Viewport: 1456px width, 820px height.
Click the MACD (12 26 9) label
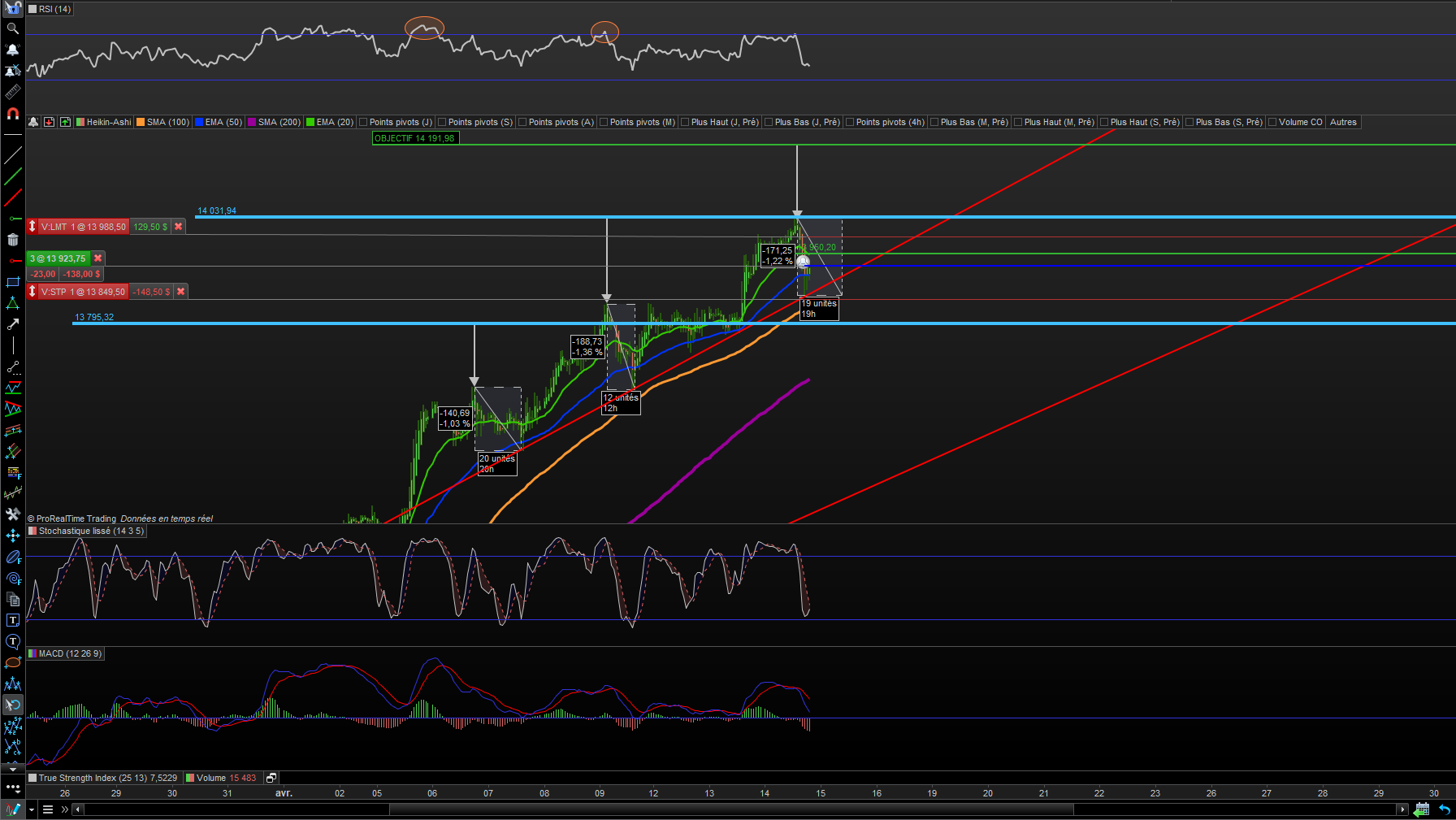pos(65,653)
